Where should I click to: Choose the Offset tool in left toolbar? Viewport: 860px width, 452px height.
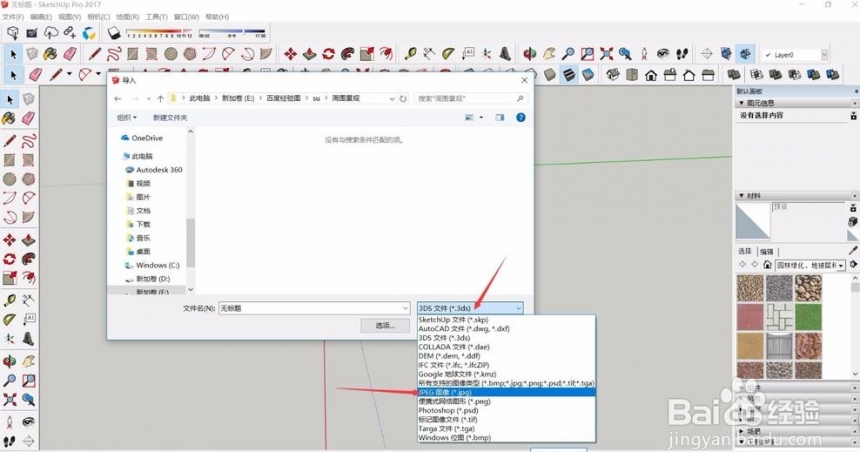tap(29, 278)
